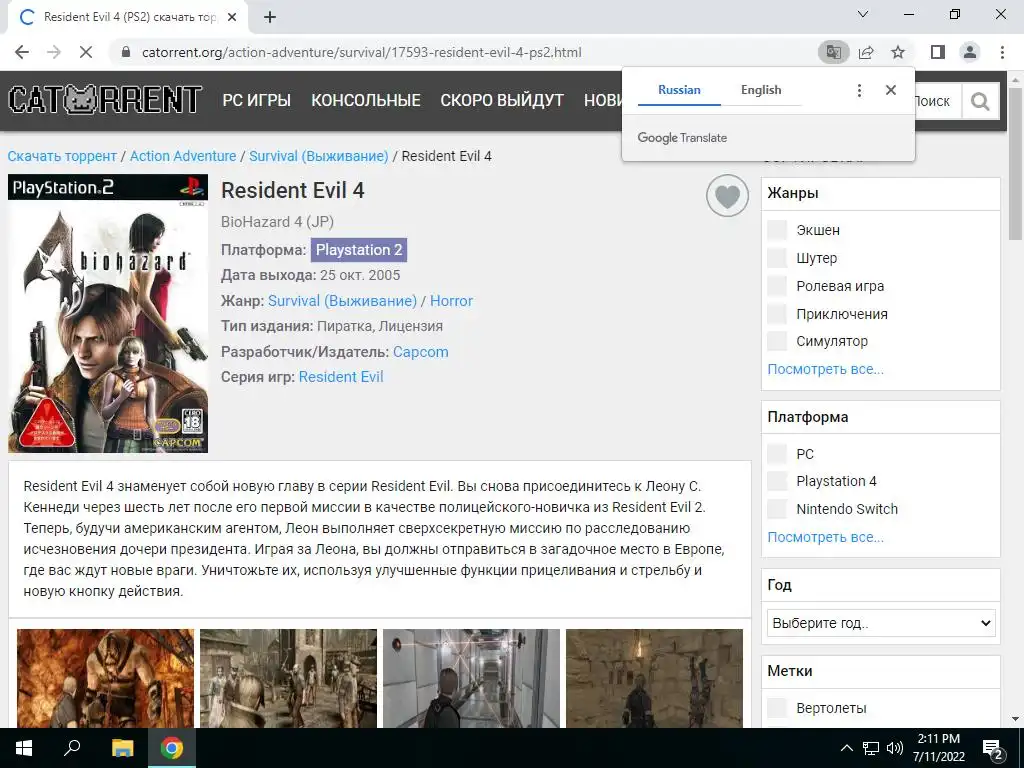Open the taskbar clock and date
Screen dimensions: 1024x768
938,748
